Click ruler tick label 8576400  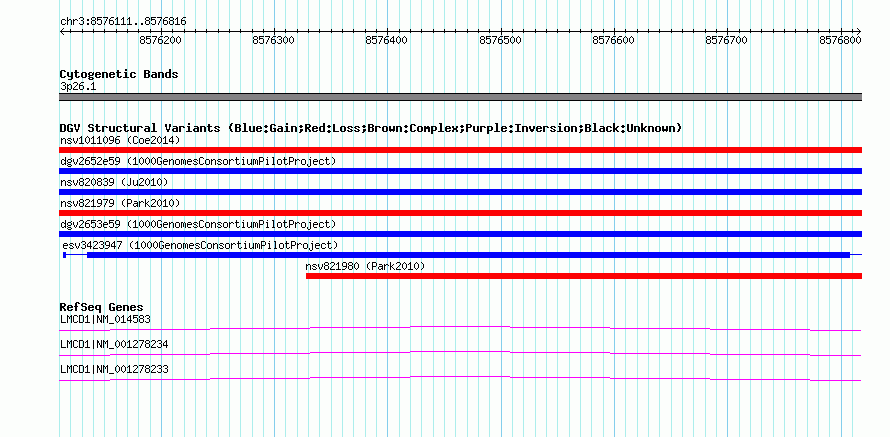point(387,40)
